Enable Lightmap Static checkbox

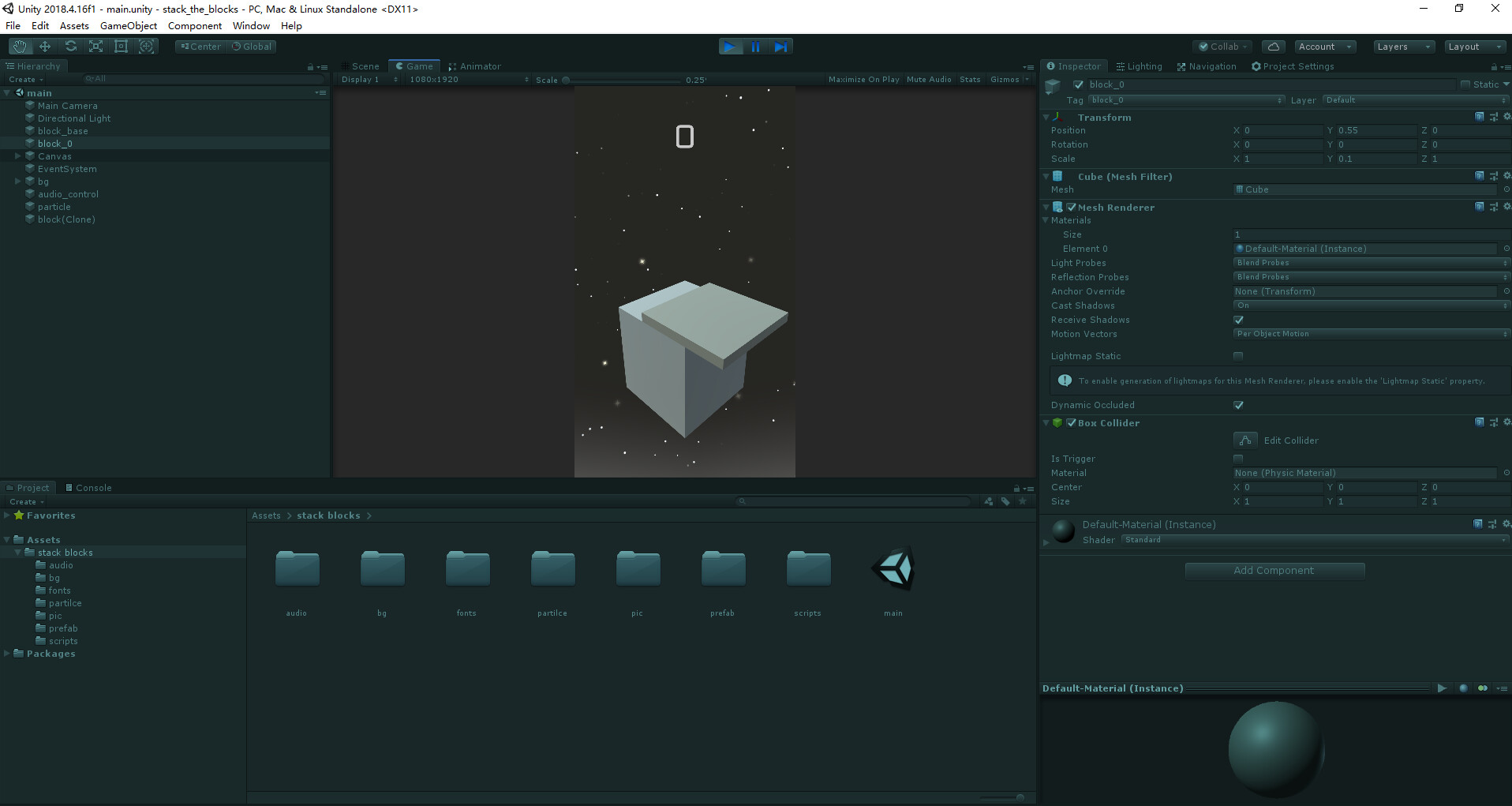click(x=1237, y=356)
